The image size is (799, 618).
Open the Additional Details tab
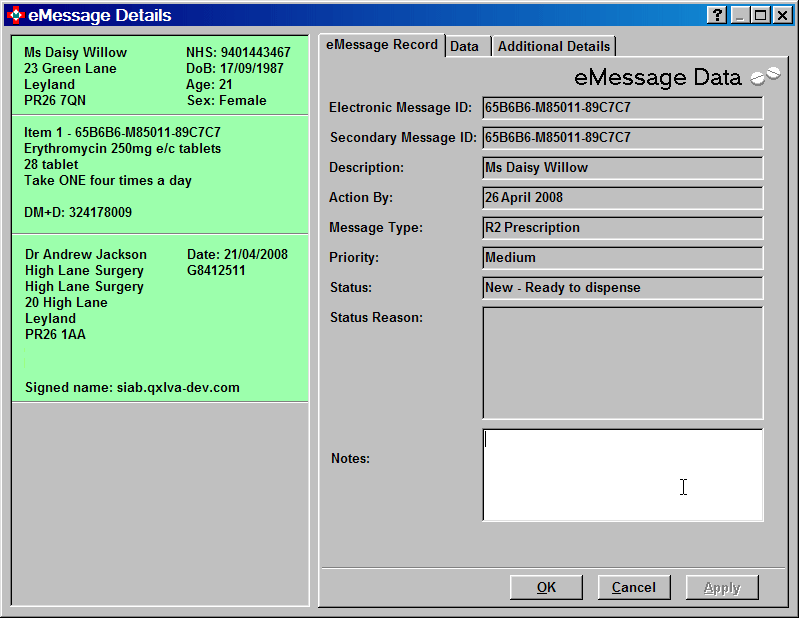pos(553,46)
